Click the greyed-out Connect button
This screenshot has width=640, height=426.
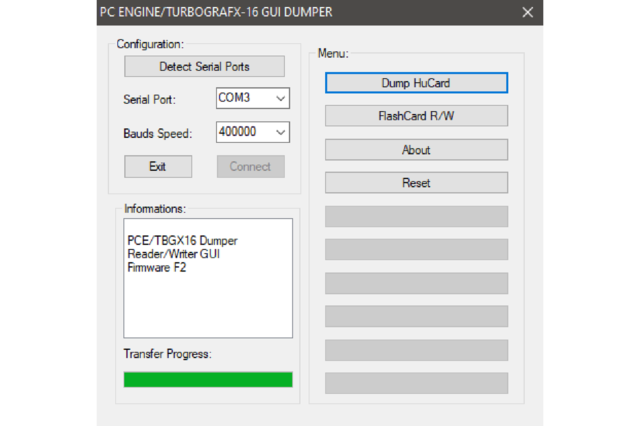251,166
